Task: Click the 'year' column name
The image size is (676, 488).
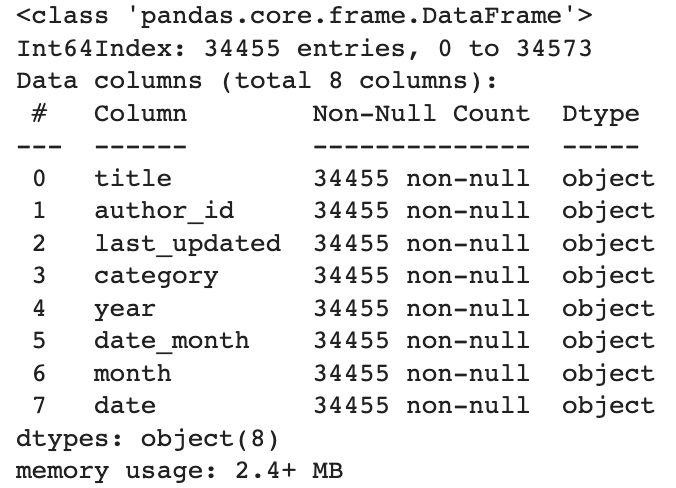Action: pos(125,308)
